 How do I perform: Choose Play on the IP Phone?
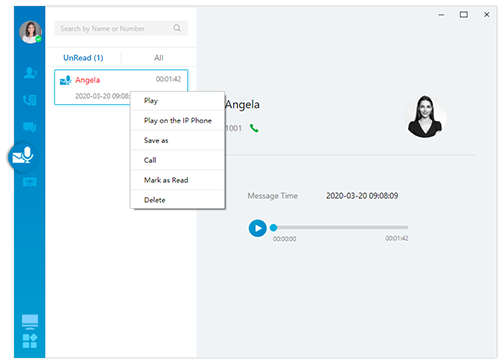178,120
